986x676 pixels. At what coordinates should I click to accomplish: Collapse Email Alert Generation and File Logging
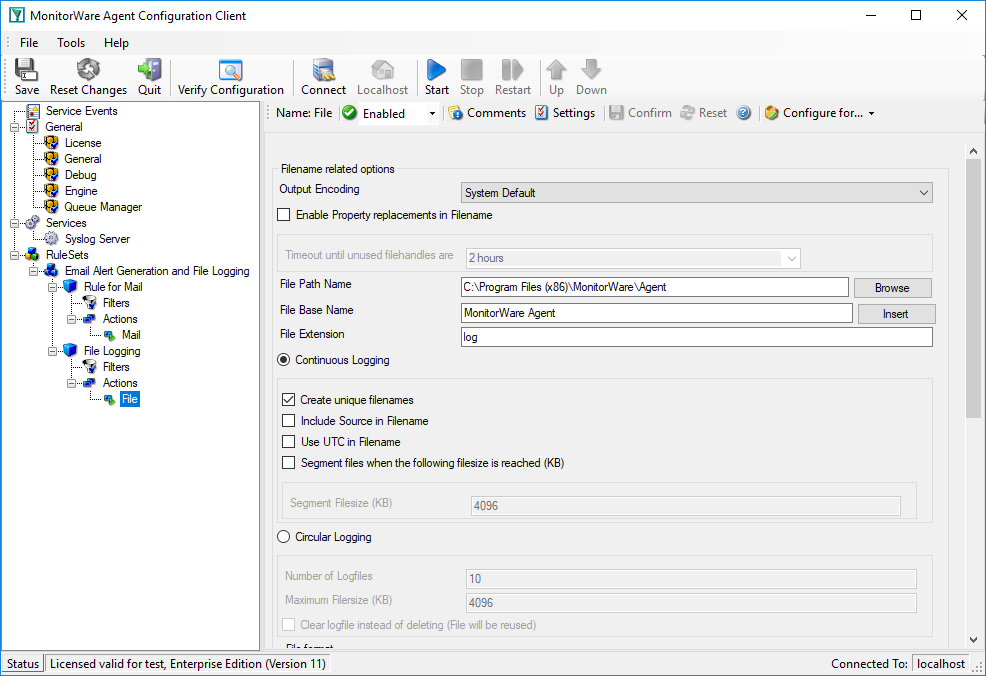pos(33,271)
